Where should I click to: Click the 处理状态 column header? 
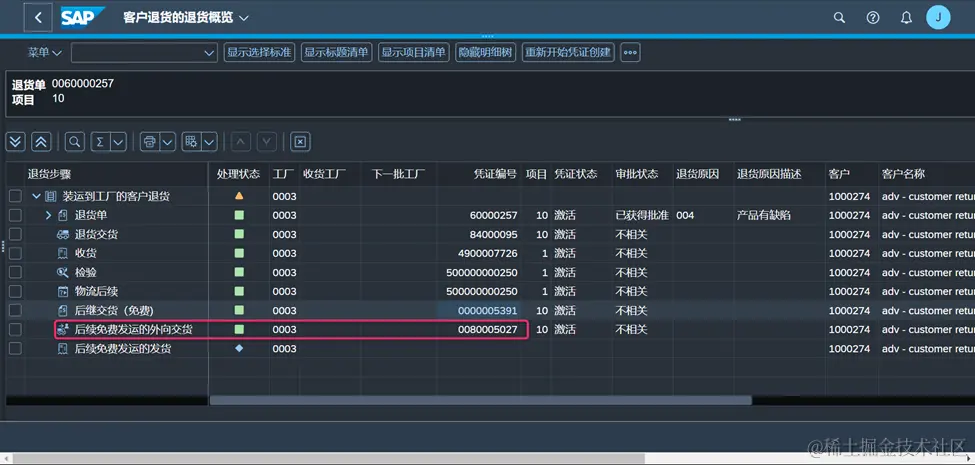point(239,174)
